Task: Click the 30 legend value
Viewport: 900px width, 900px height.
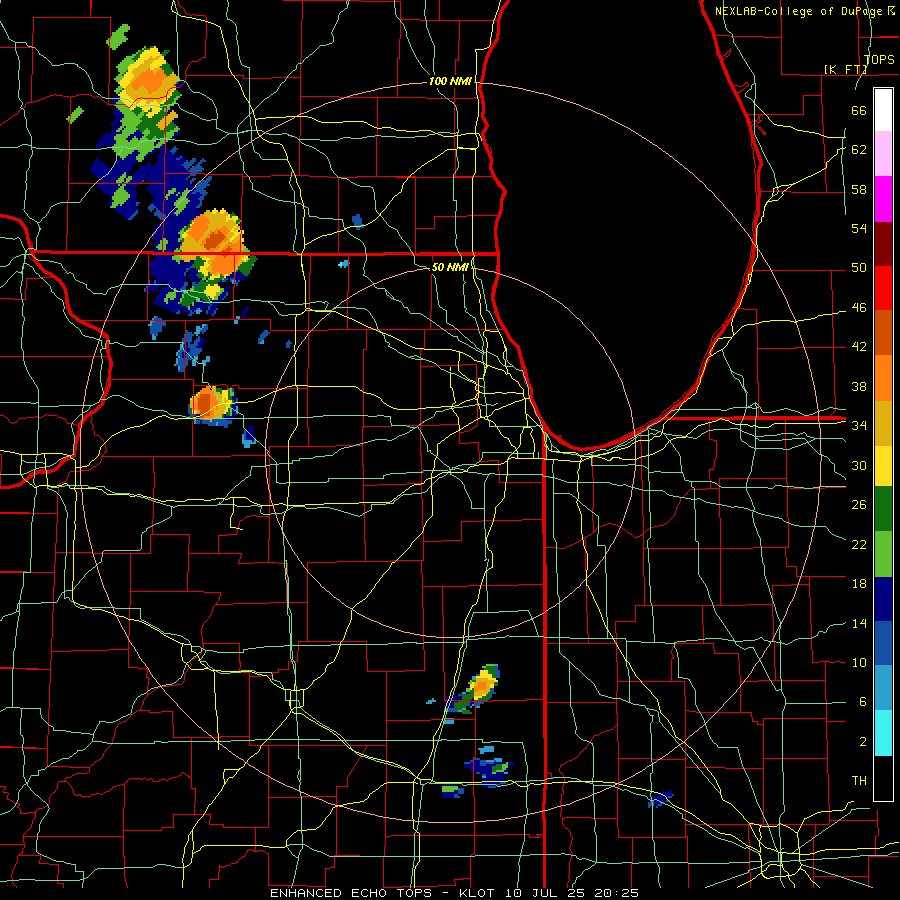Action: click(859, 465)
